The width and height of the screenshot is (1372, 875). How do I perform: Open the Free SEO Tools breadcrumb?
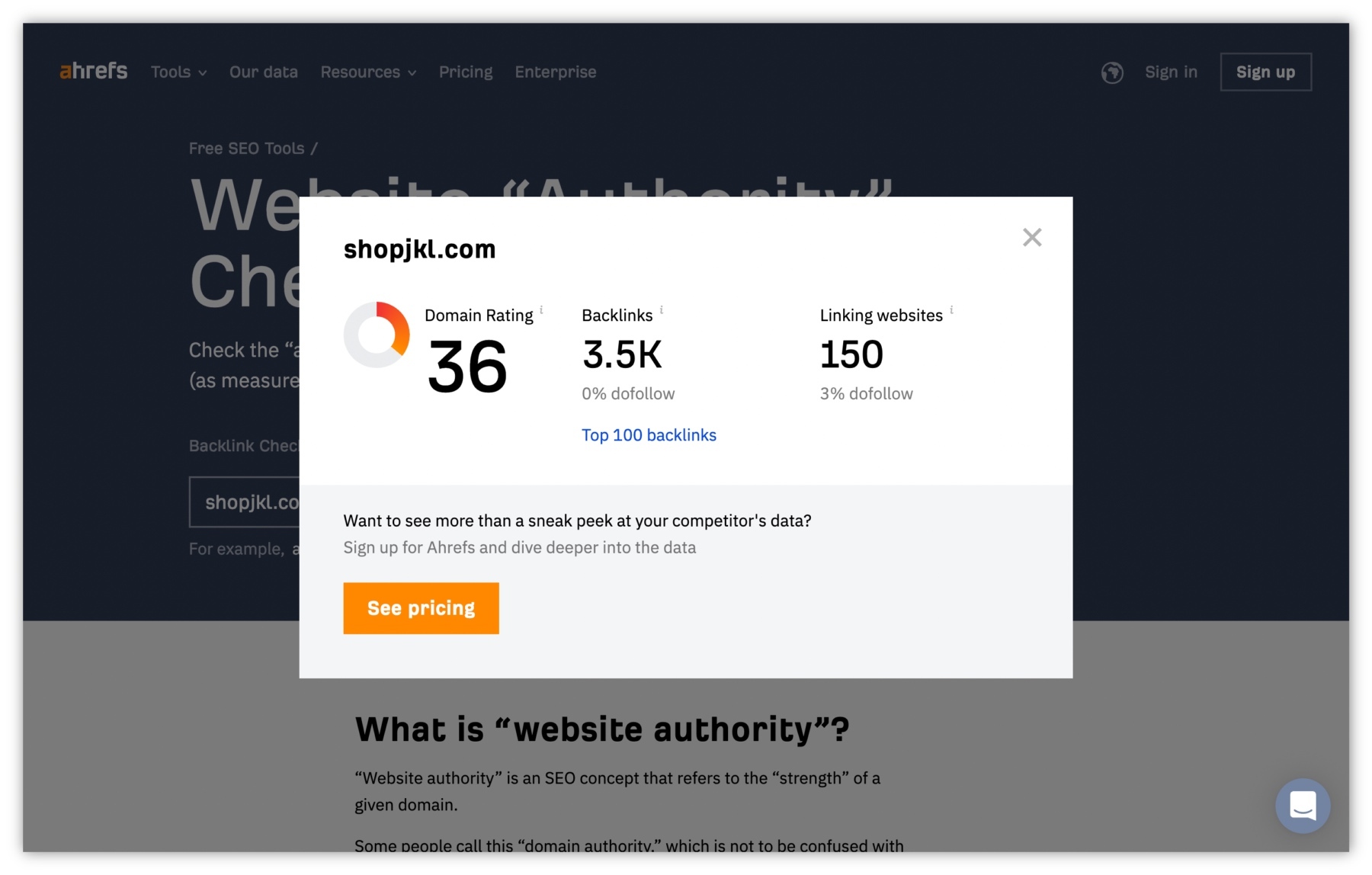point(245,148)
